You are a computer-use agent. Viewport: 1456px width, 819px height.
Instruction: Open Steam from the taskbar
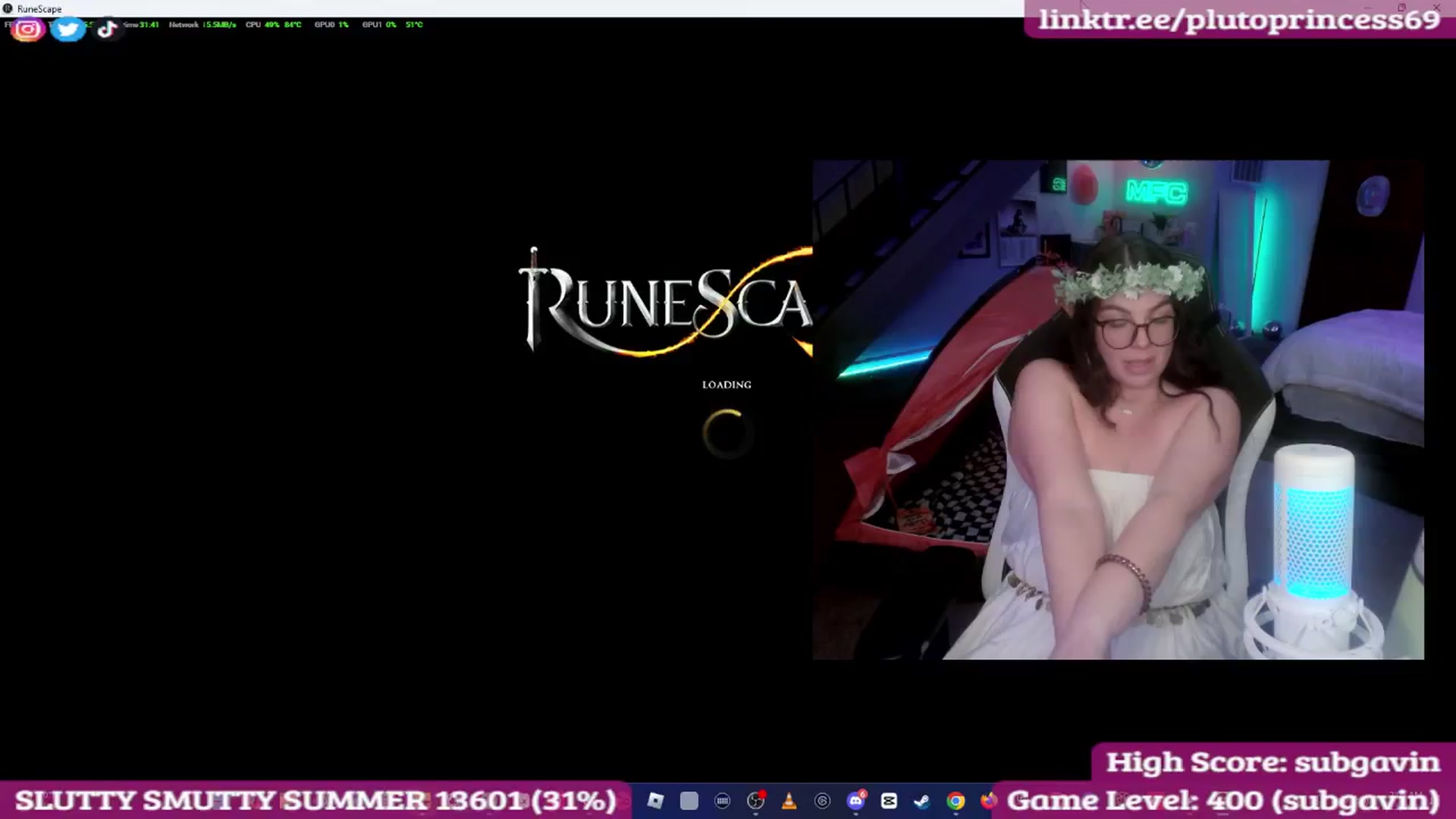pos(922,801)
